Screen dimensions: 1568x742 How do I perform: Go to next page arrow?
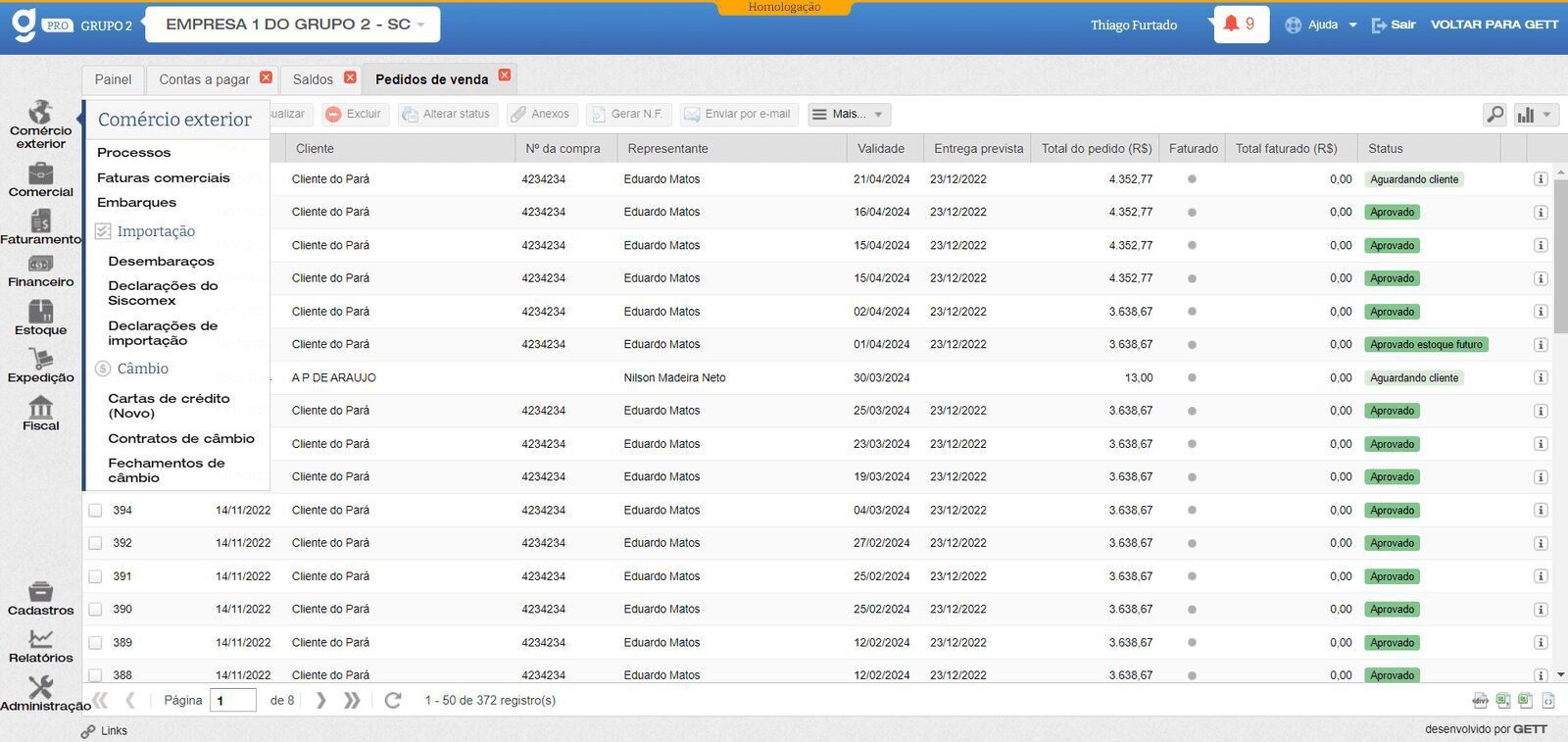(320, 700)
